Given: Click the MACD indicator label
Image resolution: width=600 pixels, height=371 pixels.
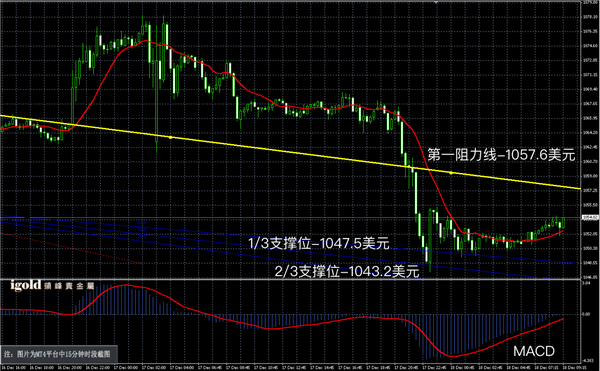Looking at the screenshot, I should pos(534,351).
